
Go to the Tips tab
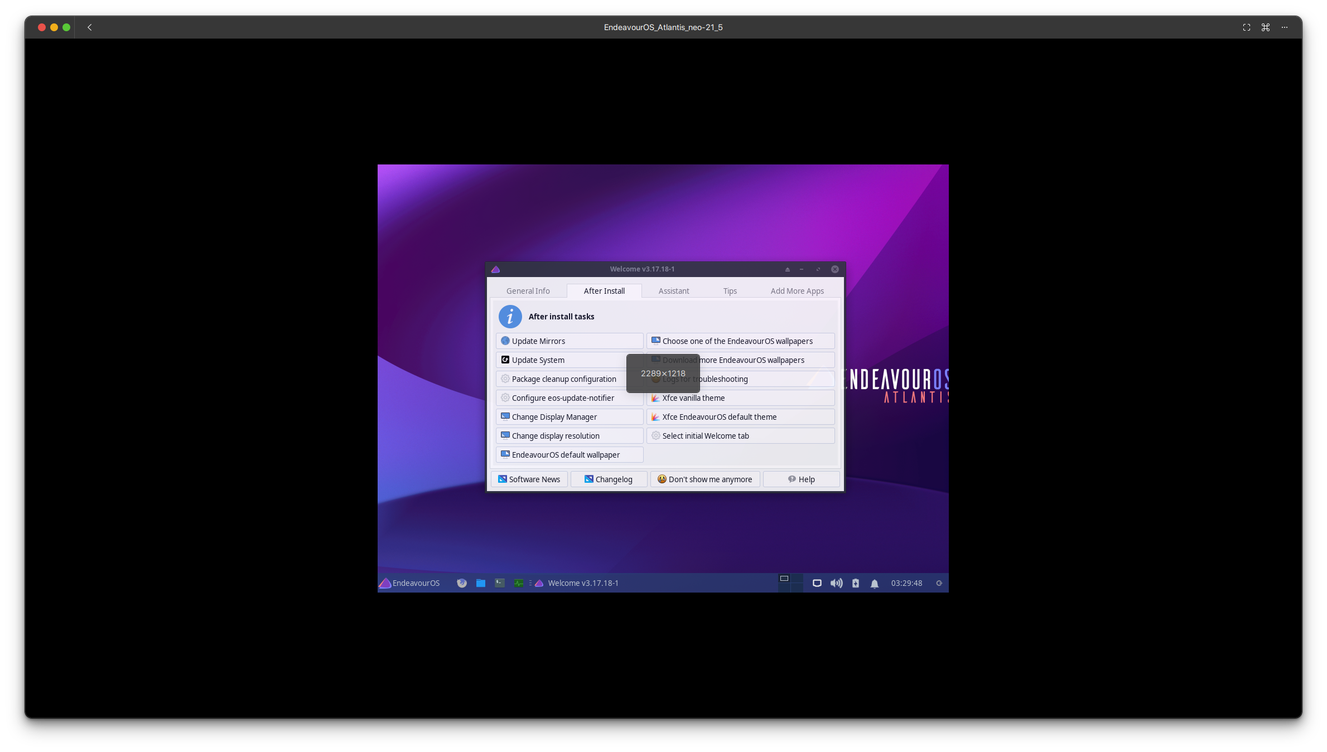coord(730,291)
